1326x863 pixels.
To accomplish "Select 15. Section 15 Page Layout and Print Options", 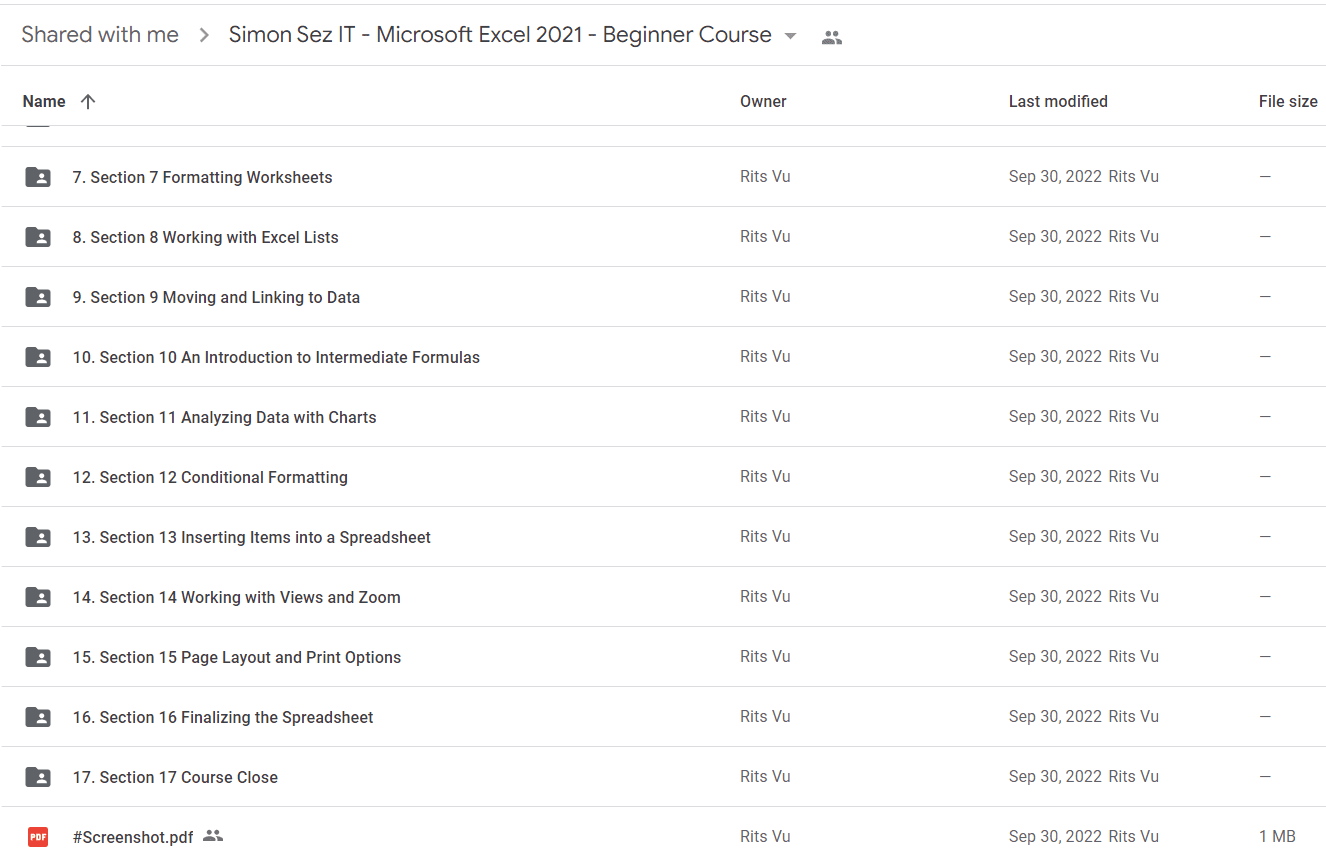I will click(237, 657).
